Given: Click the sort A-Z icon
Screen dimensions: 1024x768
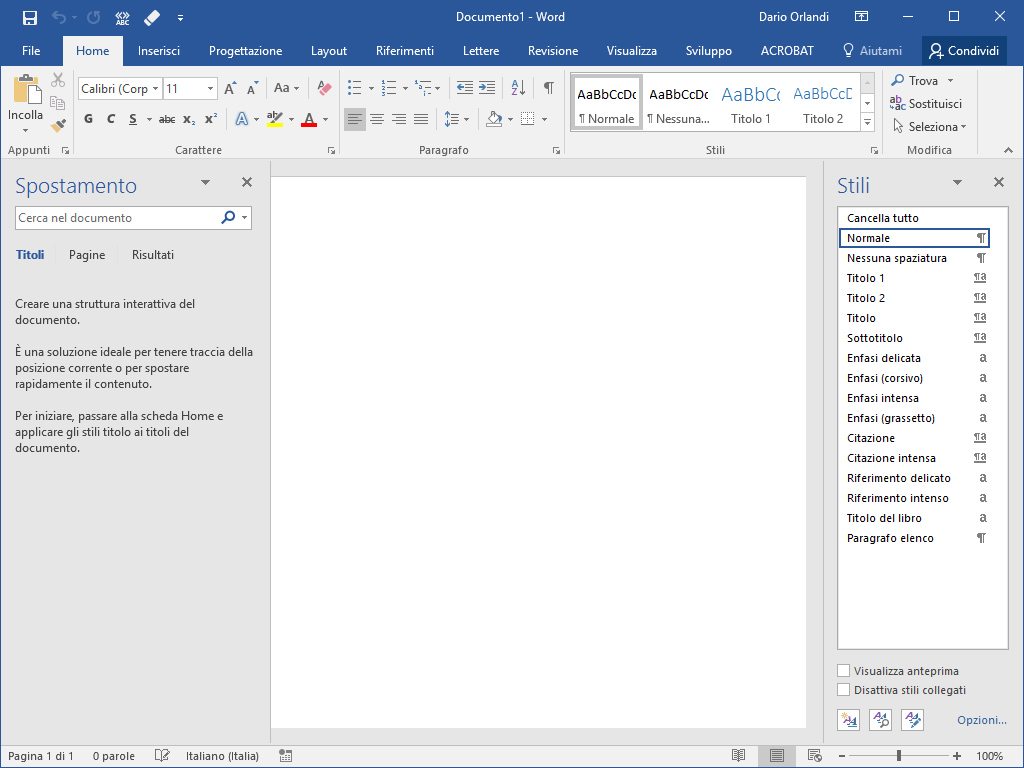Looking at the screenshot, I should 518,88.
